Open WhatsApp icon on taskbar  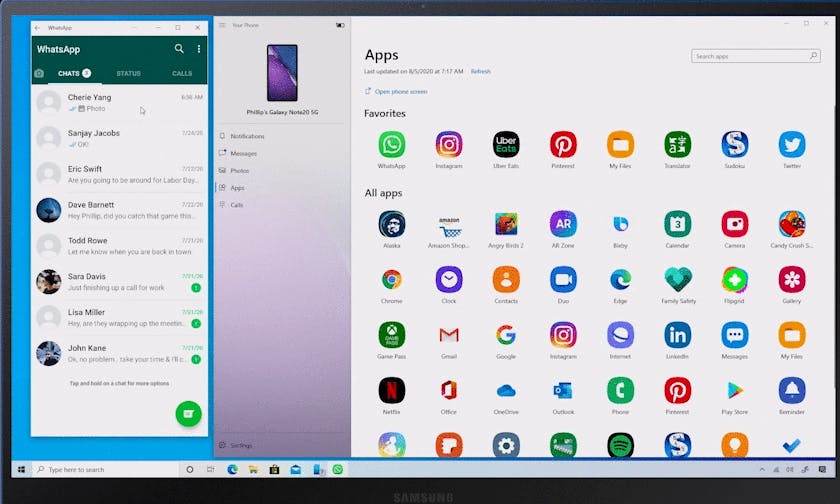(x=338, y=469)
